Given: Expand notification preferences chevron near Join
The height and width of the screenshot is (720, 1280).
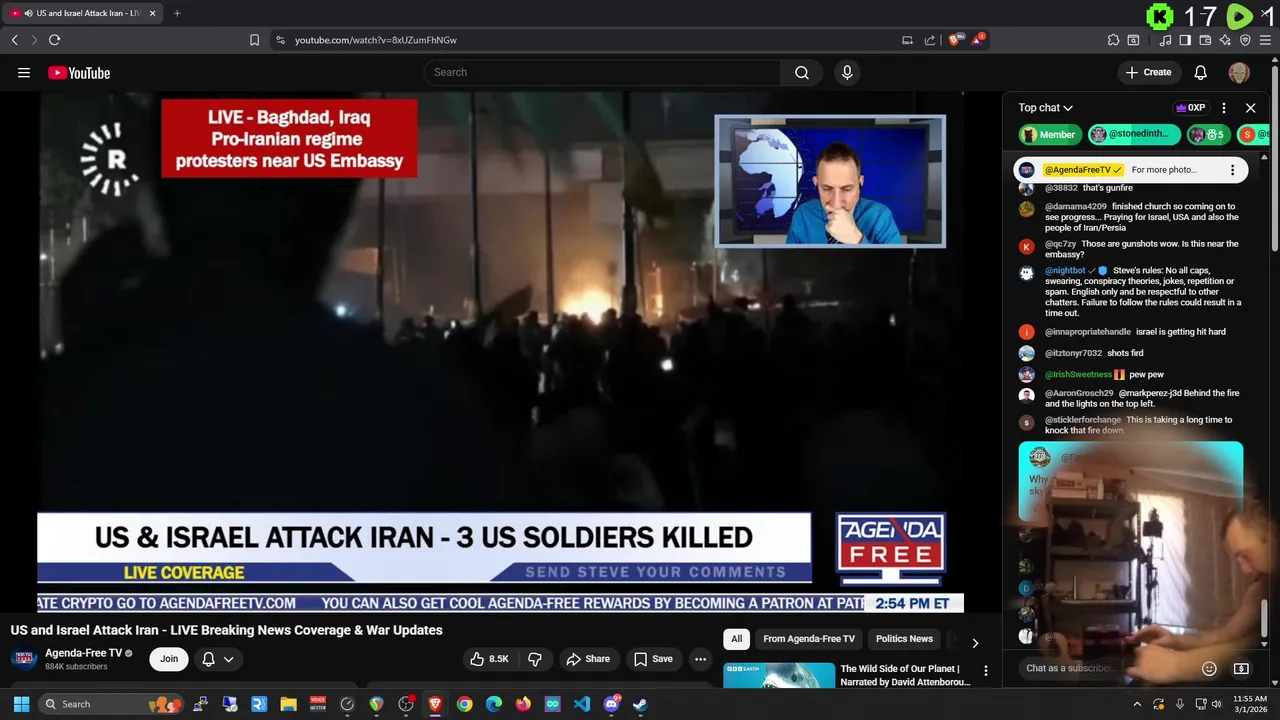Looking at the screenshot, I should point(229,659).
